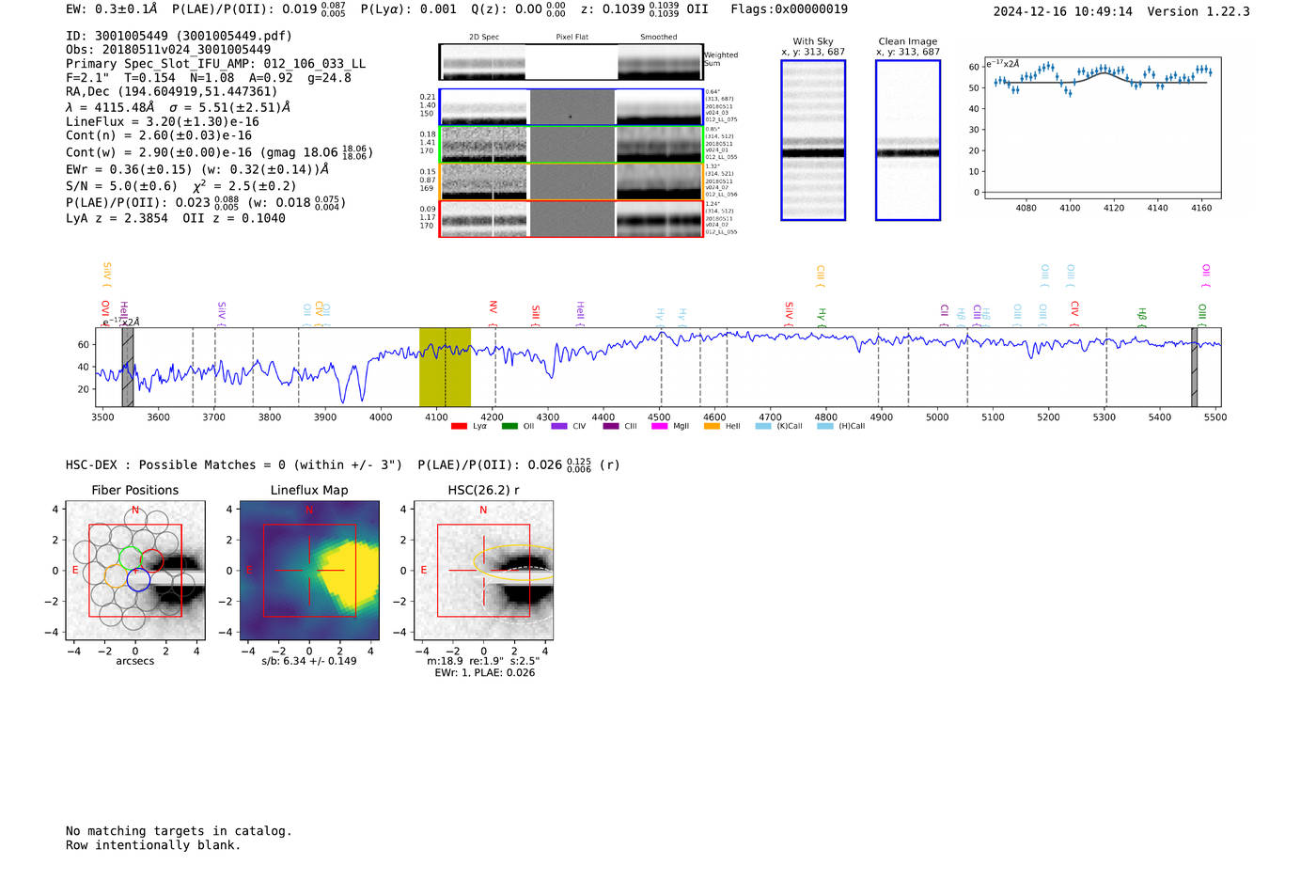Click the Gaussian line-fit plot near 4120
This screenshot has width=1316, height=896.
tap(1103, 129)
